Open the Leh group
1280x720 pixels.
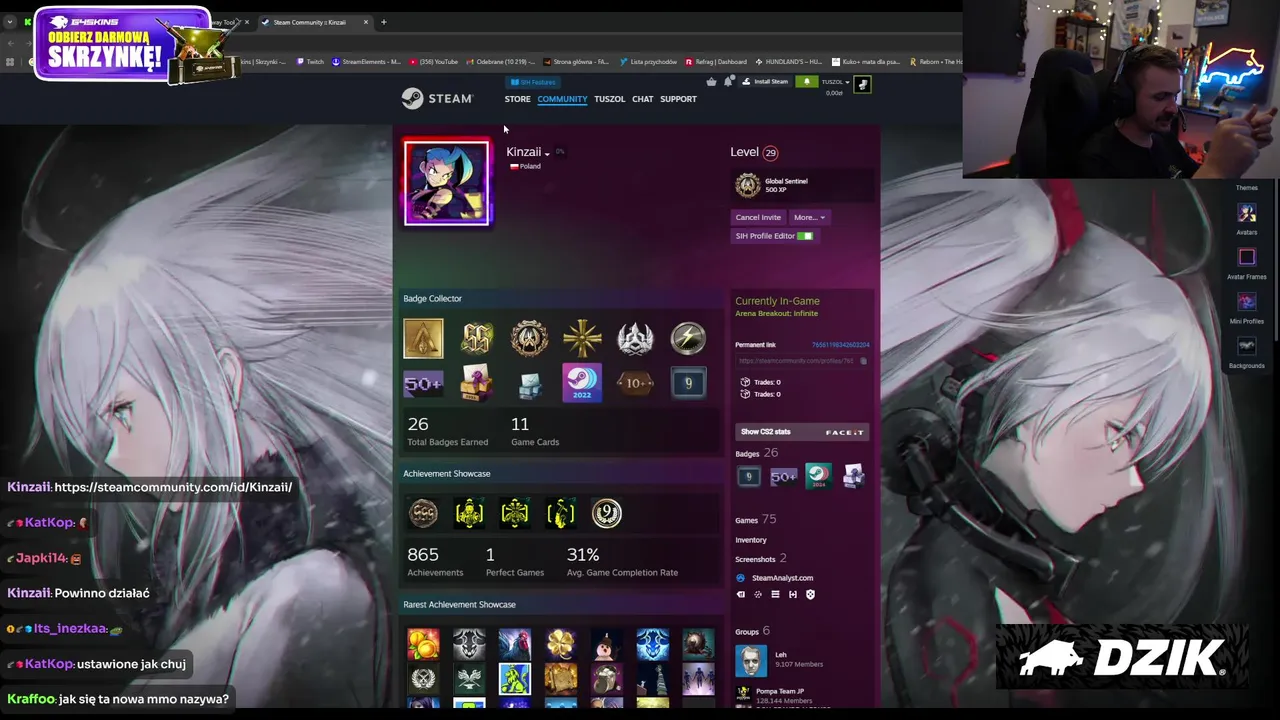(x=781, y=655)
